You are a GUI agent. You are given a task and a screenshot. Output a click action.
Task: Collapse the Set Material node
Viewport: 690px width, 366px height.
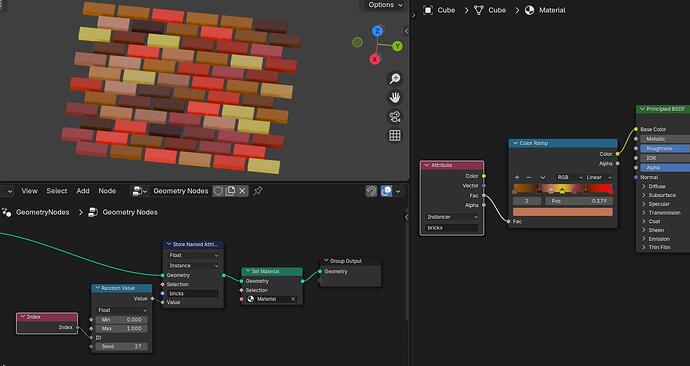click(248, 271)
